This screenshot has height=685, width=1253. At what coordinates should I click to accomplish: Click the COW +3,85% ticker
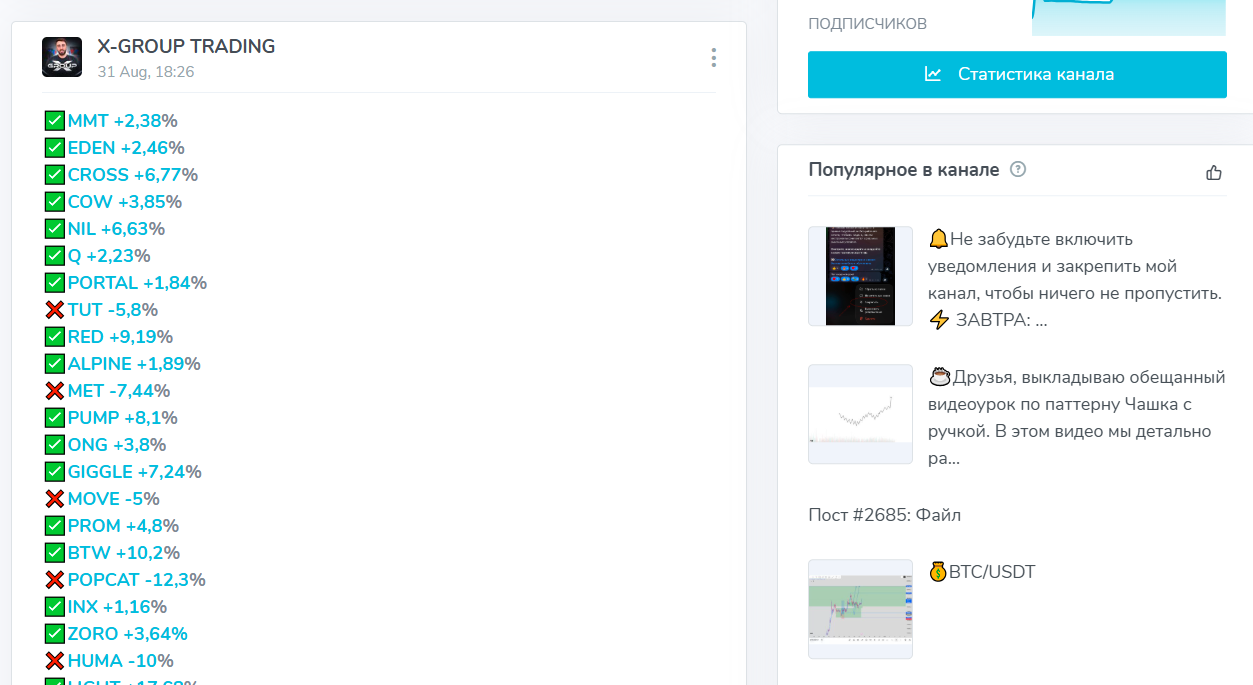[x=125, y=202]
